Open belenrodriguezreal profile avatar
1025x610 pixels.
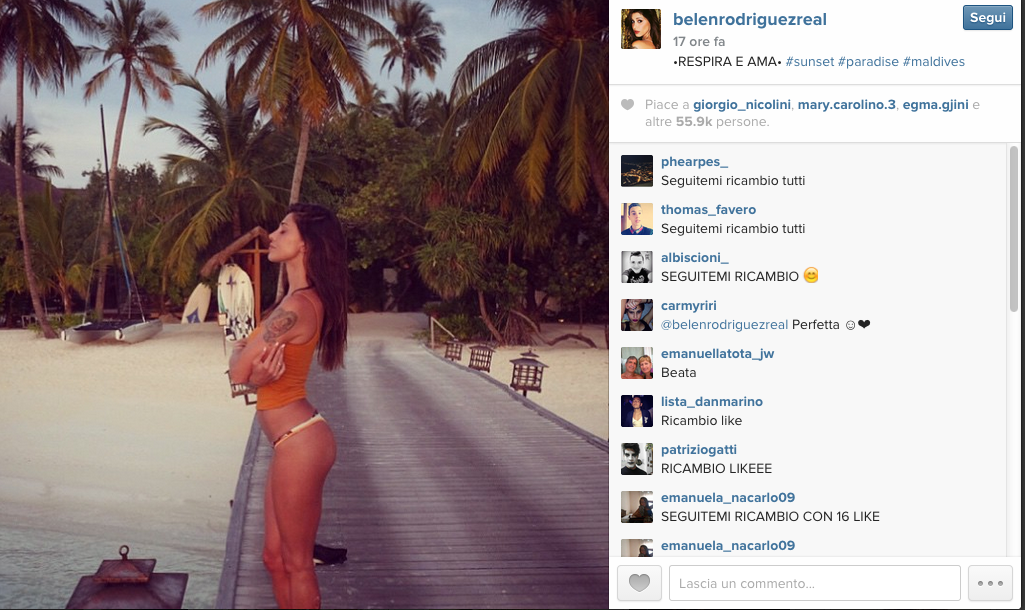641,29
